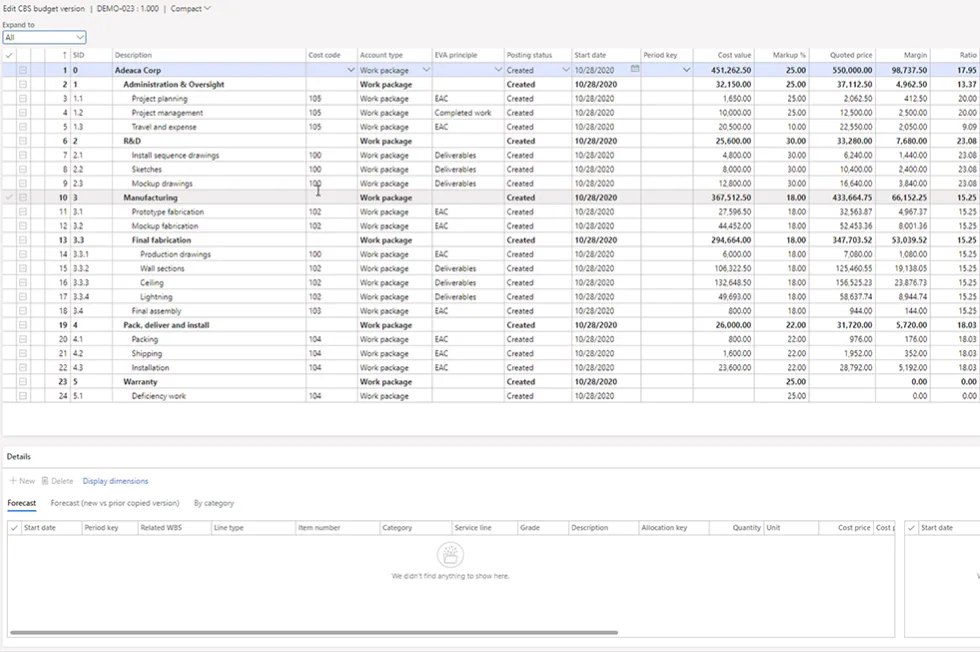
Task: Click row icon for Wall sections line
Action: (x=23, y=269)
